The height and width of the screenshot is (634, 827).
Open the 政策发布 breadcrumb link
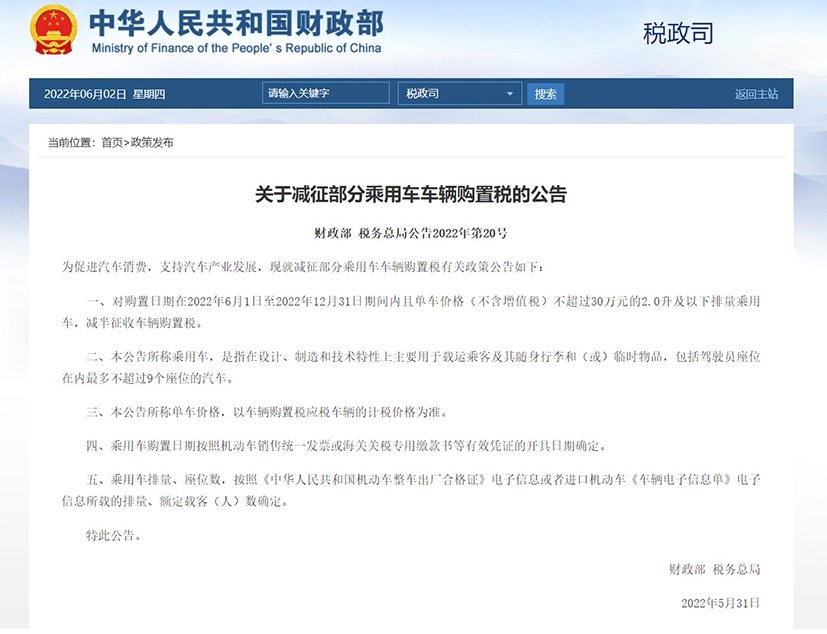pyautogui.click(x=152, y=142)
